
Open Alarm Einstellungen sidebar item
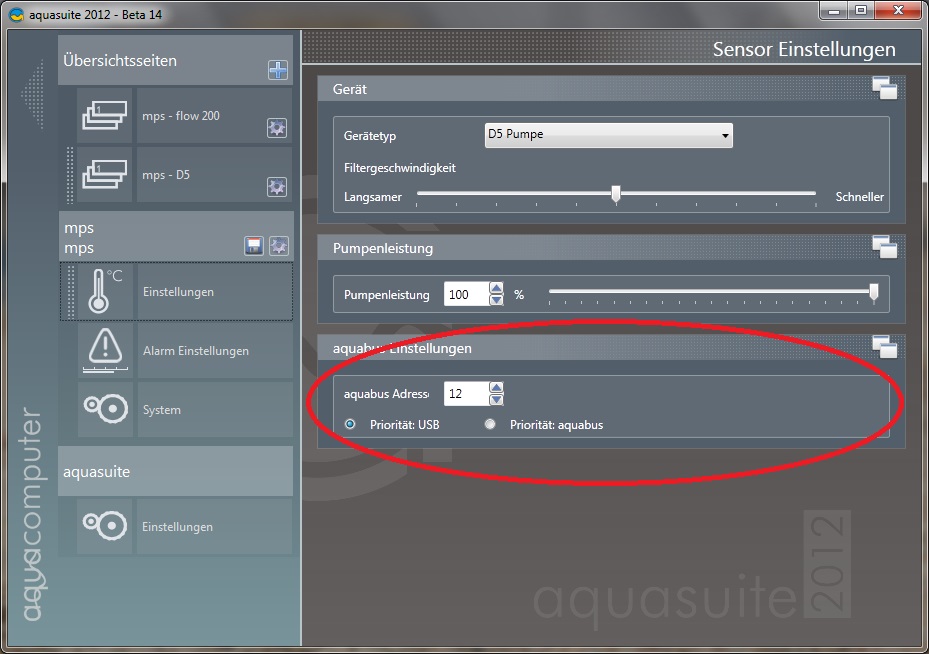tap(214, 351)
